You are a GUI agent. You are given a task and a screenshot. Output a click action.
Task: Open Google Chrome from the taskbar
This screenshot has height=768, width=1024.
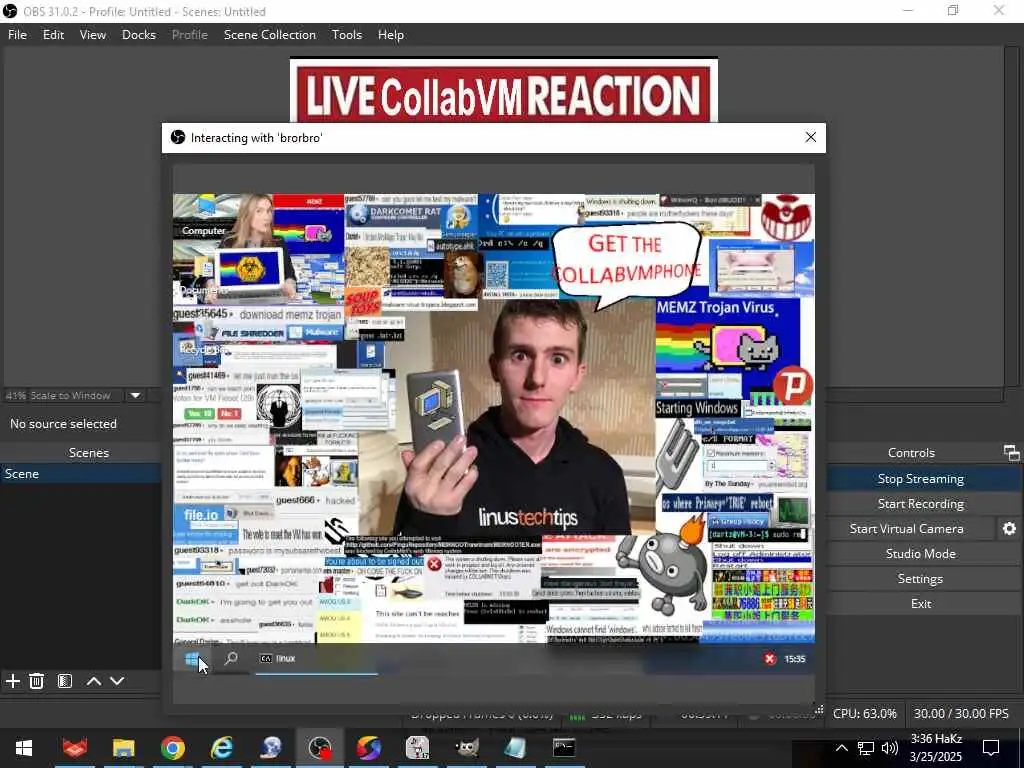pyautogui.click(x=172, y=748)
